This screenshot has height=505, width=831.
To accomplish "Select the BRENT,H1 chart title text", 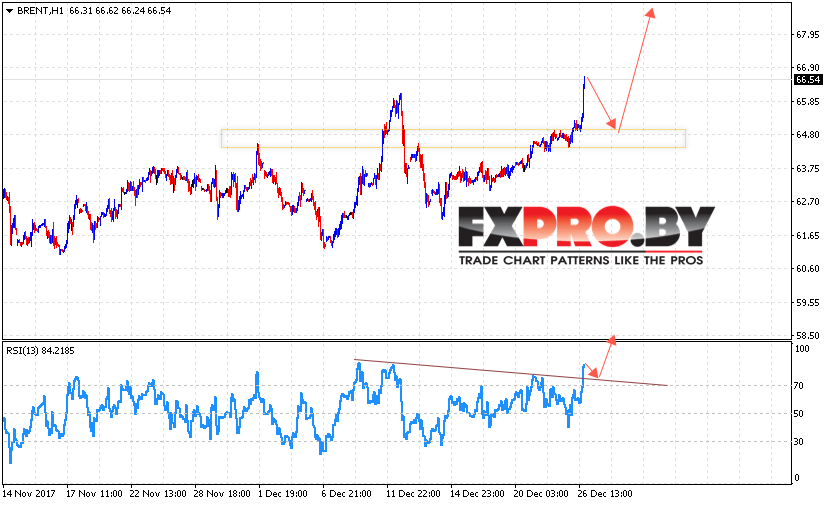I will (40, 11).
